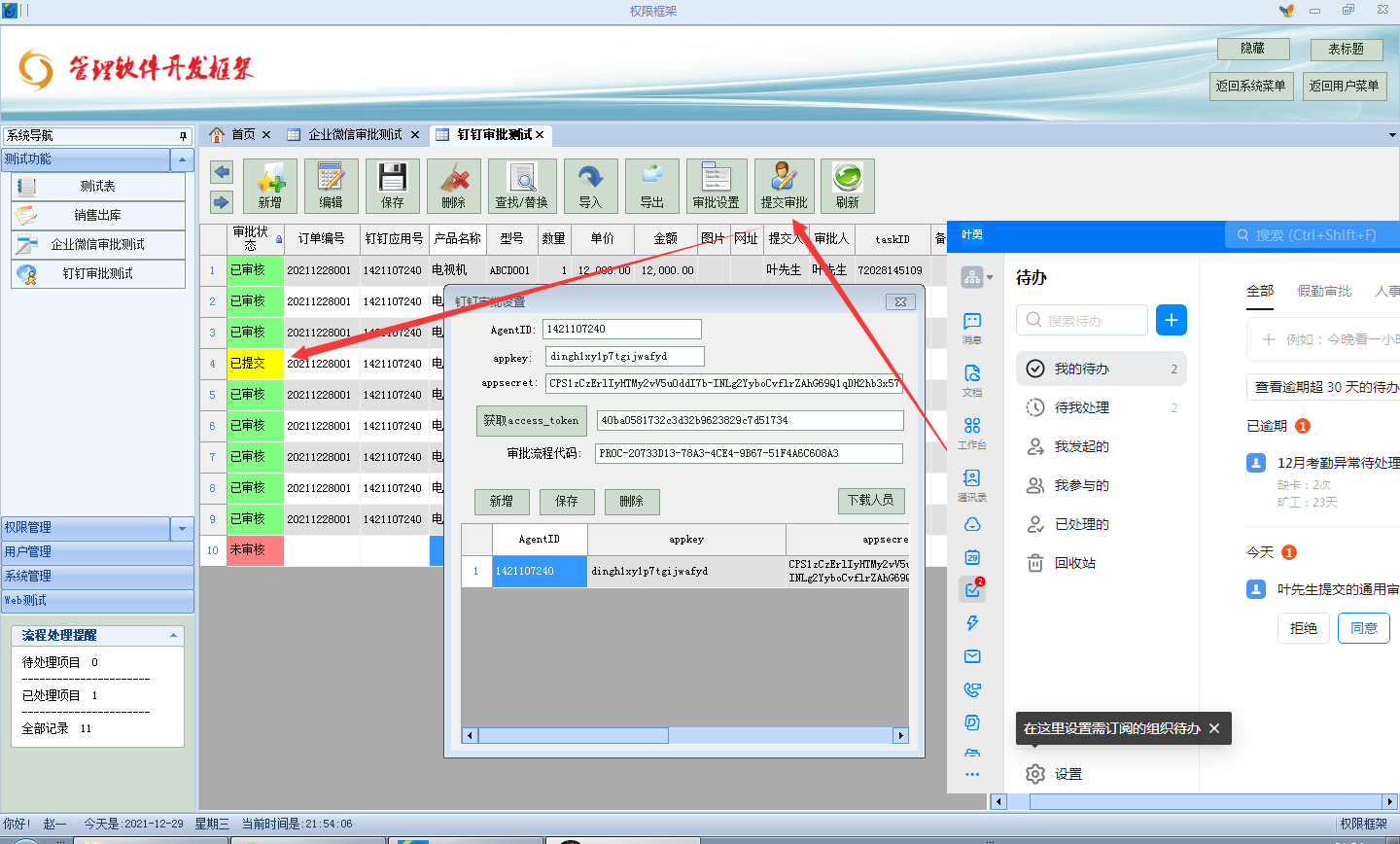Click the dialog's 删除 button
Viewport: 1400px width, 844px height.
coord(632,501)
